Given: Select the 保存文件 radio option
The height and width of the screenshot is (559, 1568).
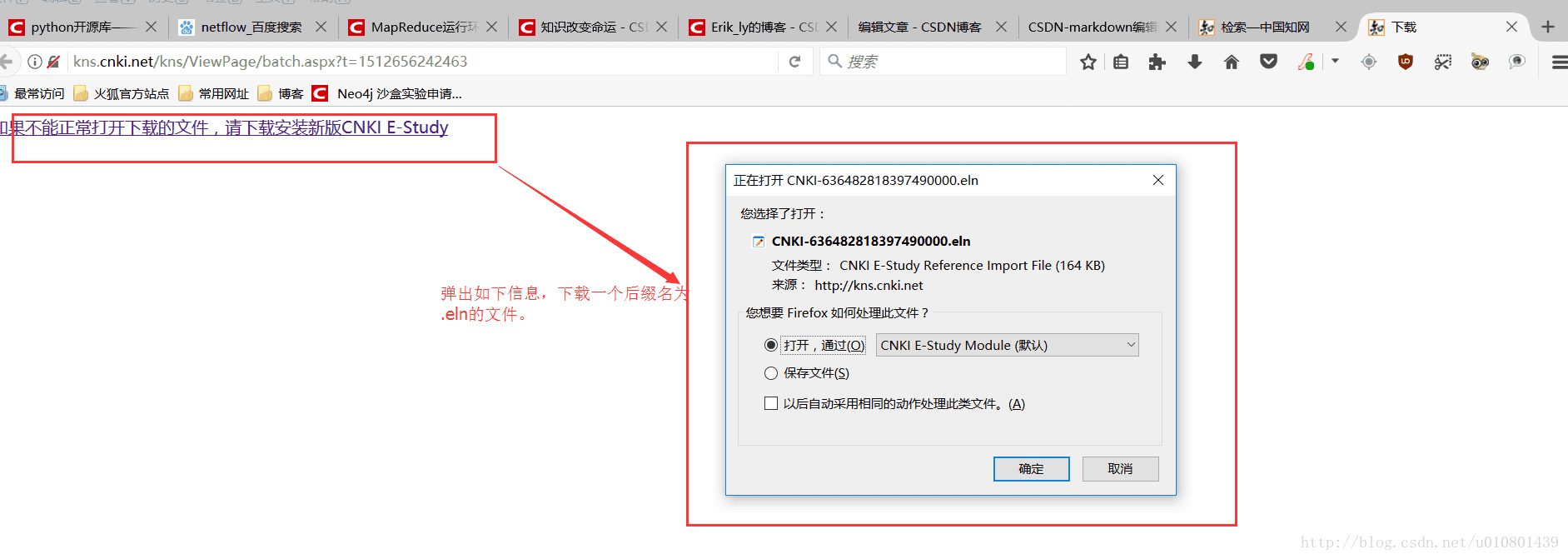Looking at the screenshot, I should pyautogui.click(x=771, y=373).
